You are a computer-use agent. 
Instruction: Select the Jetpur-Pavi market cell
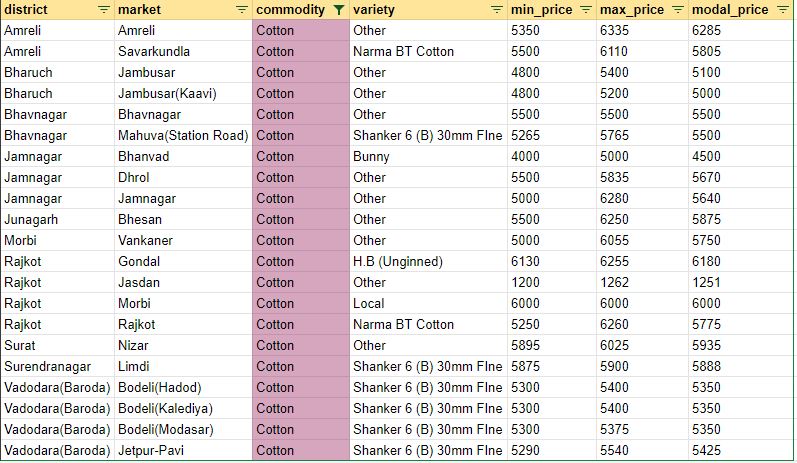150,450
